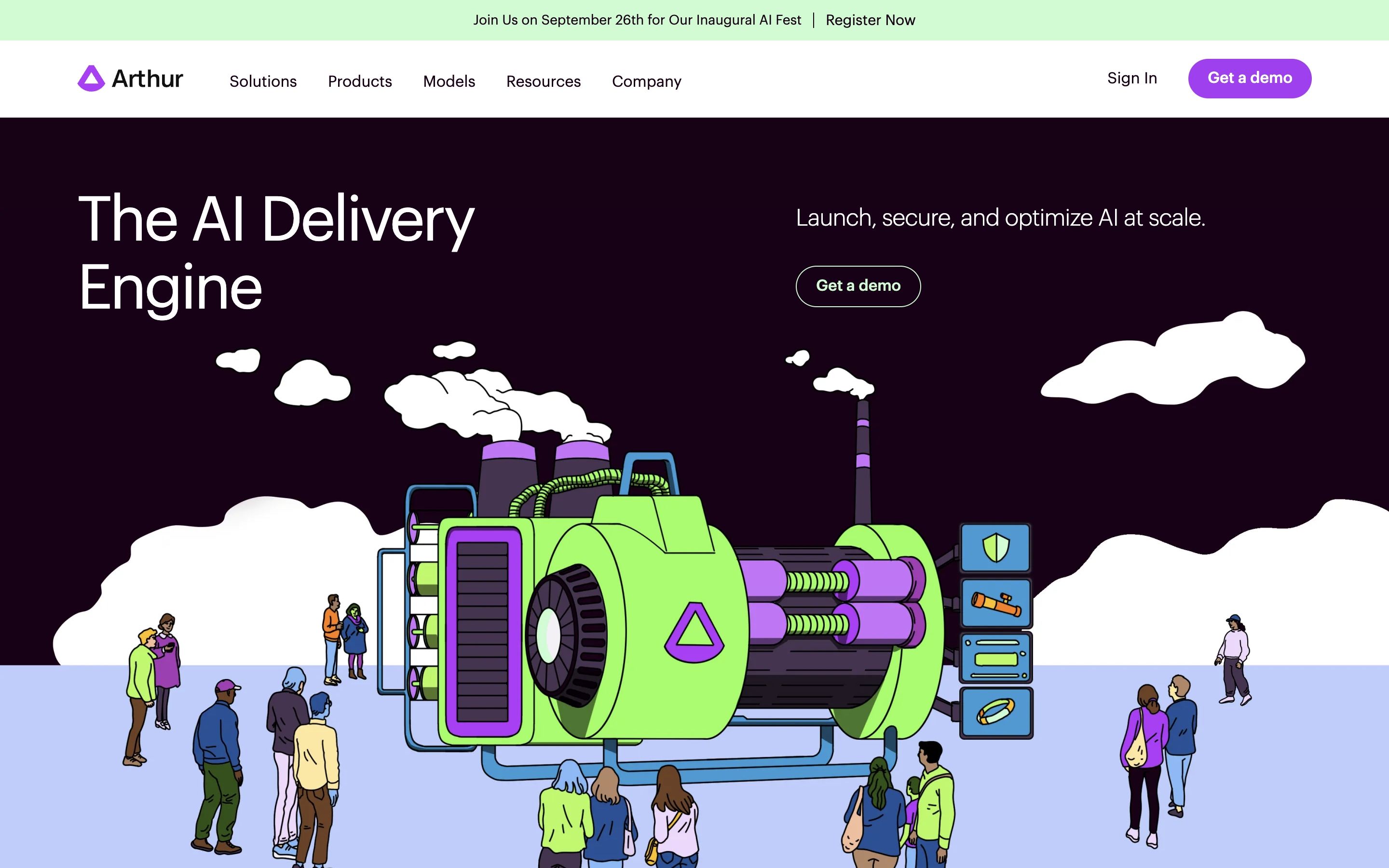Click the Sign In link
The width and height of the screenshot is (1389, 868).
point(1131,78)
